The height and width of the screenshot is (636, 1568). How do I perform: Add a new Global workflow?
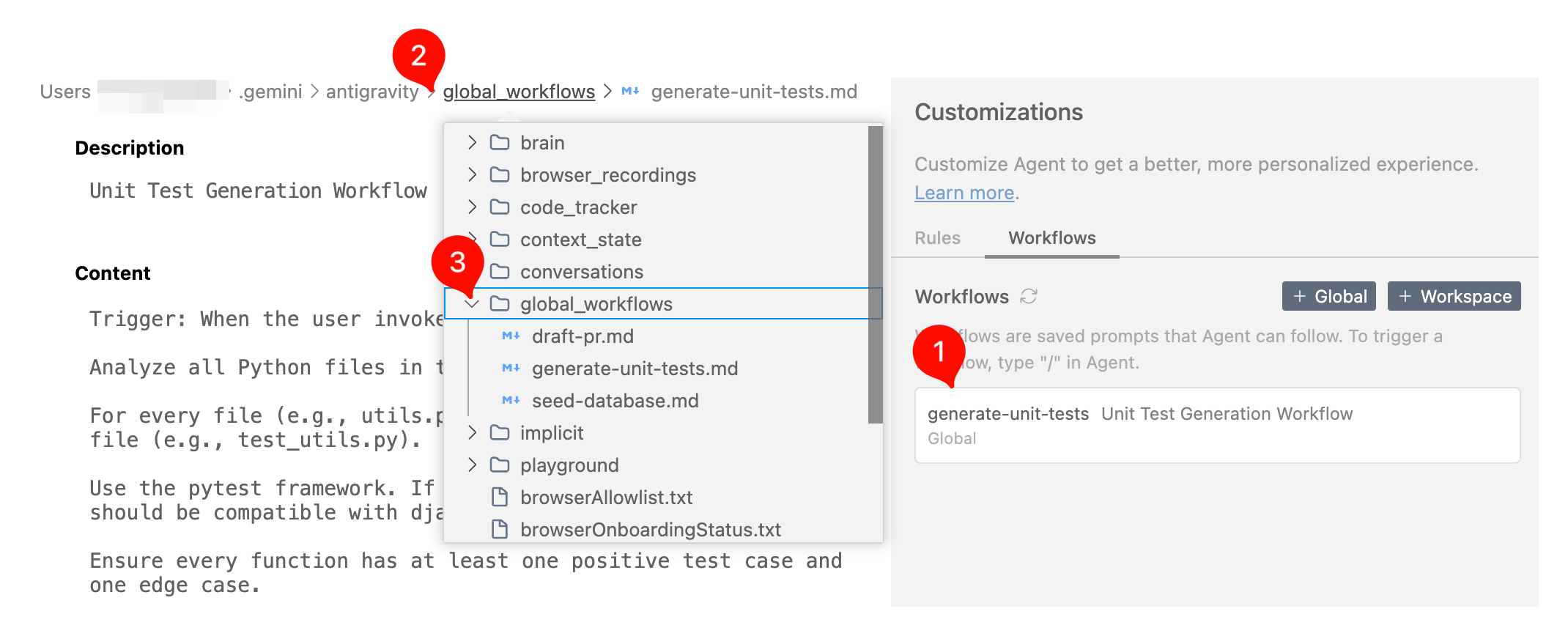tap(1328, 296)
